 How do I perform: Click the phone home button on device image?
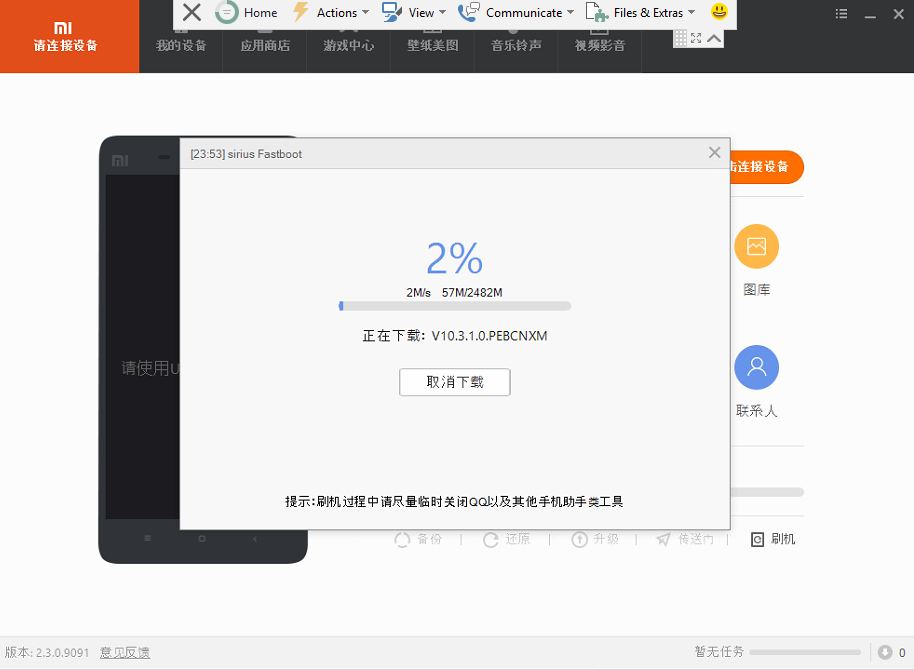tap(202, 539)
